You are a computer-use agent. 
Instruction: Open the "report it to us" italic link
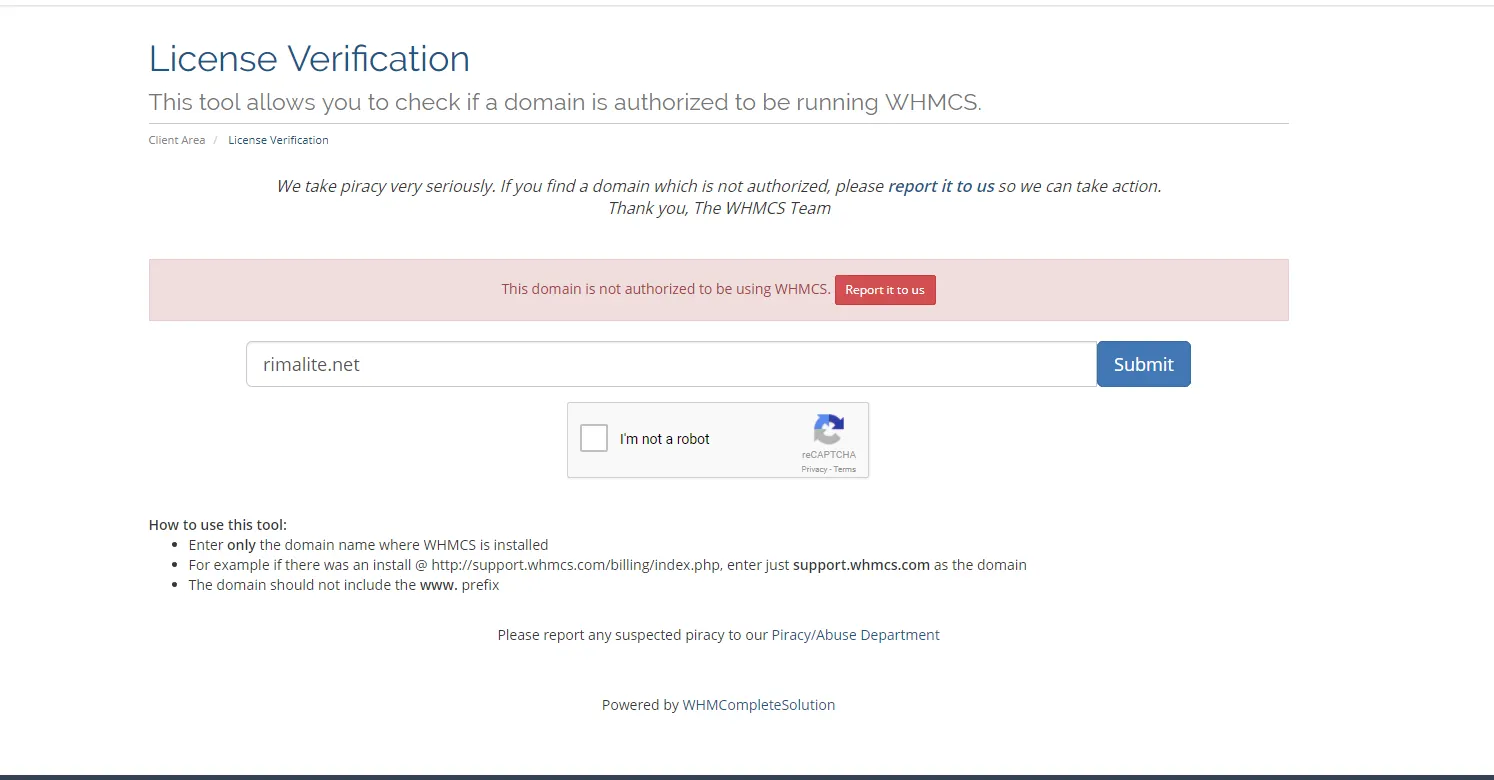click(x=941, y=186)
